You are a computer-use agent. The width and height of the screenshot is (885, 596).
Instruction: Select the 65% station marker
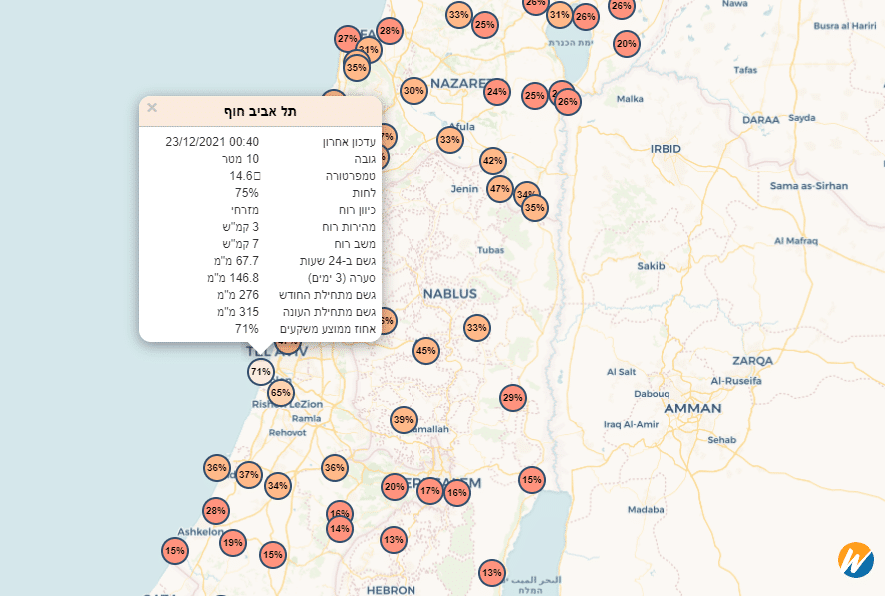click(281, 393)
